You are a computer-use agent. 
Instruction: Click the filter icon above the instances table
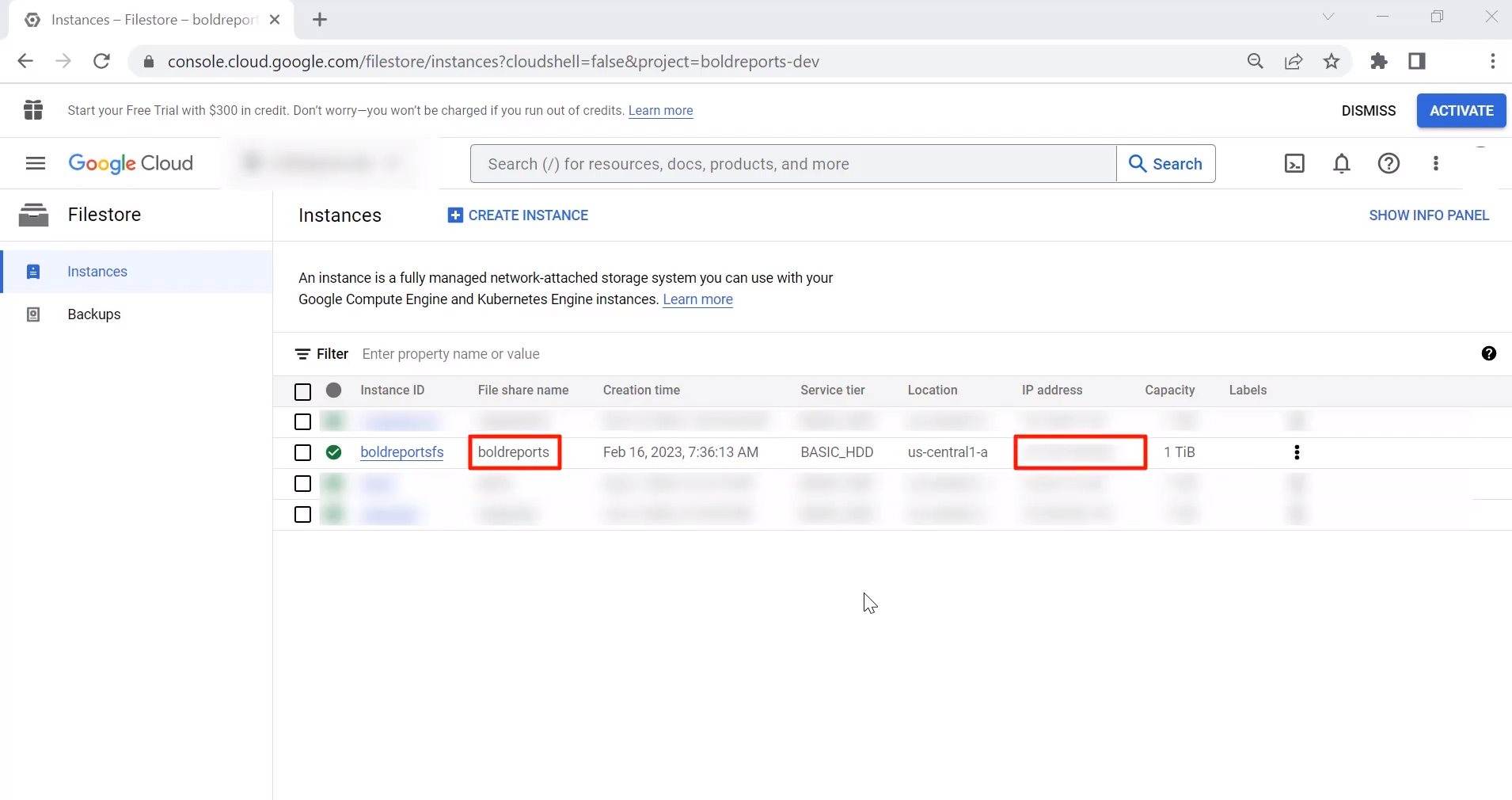[x=304, y=354]
